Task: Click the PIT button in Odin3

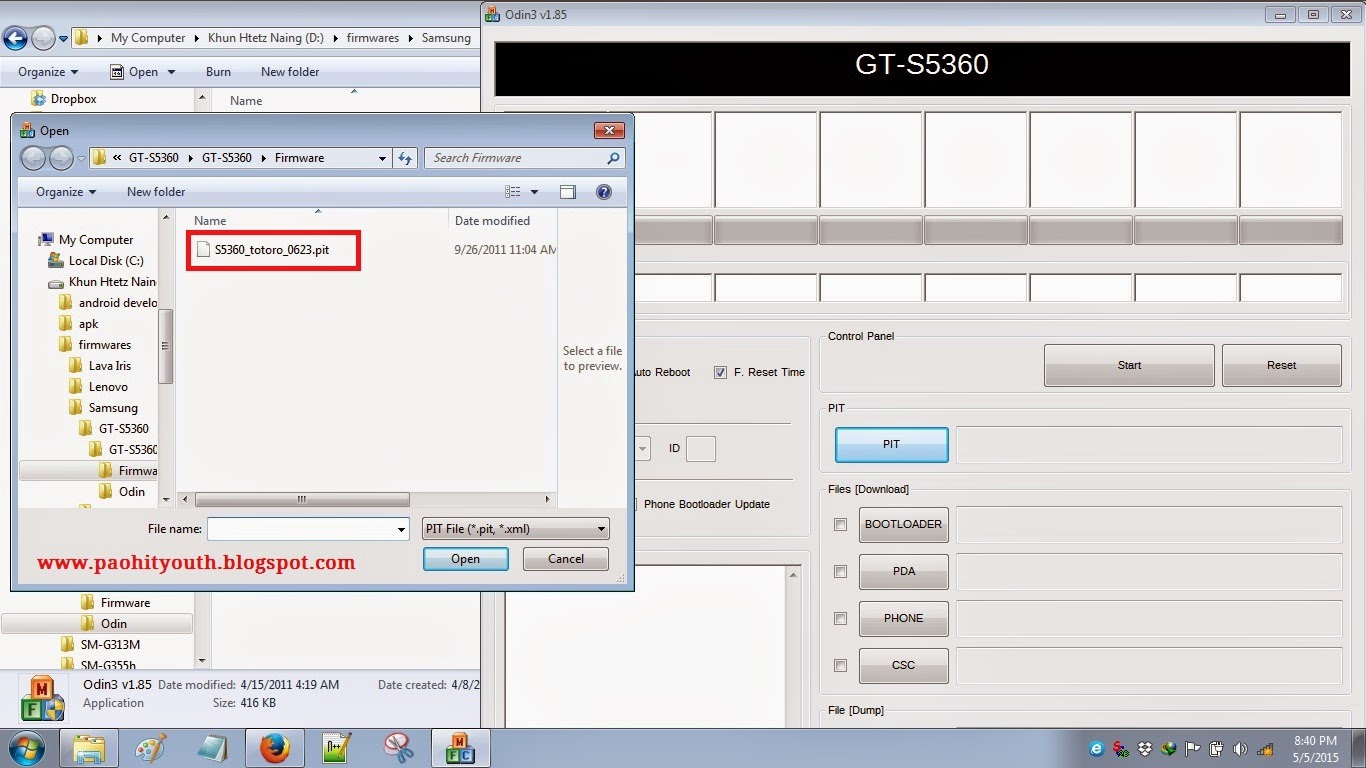Action: 891,444
